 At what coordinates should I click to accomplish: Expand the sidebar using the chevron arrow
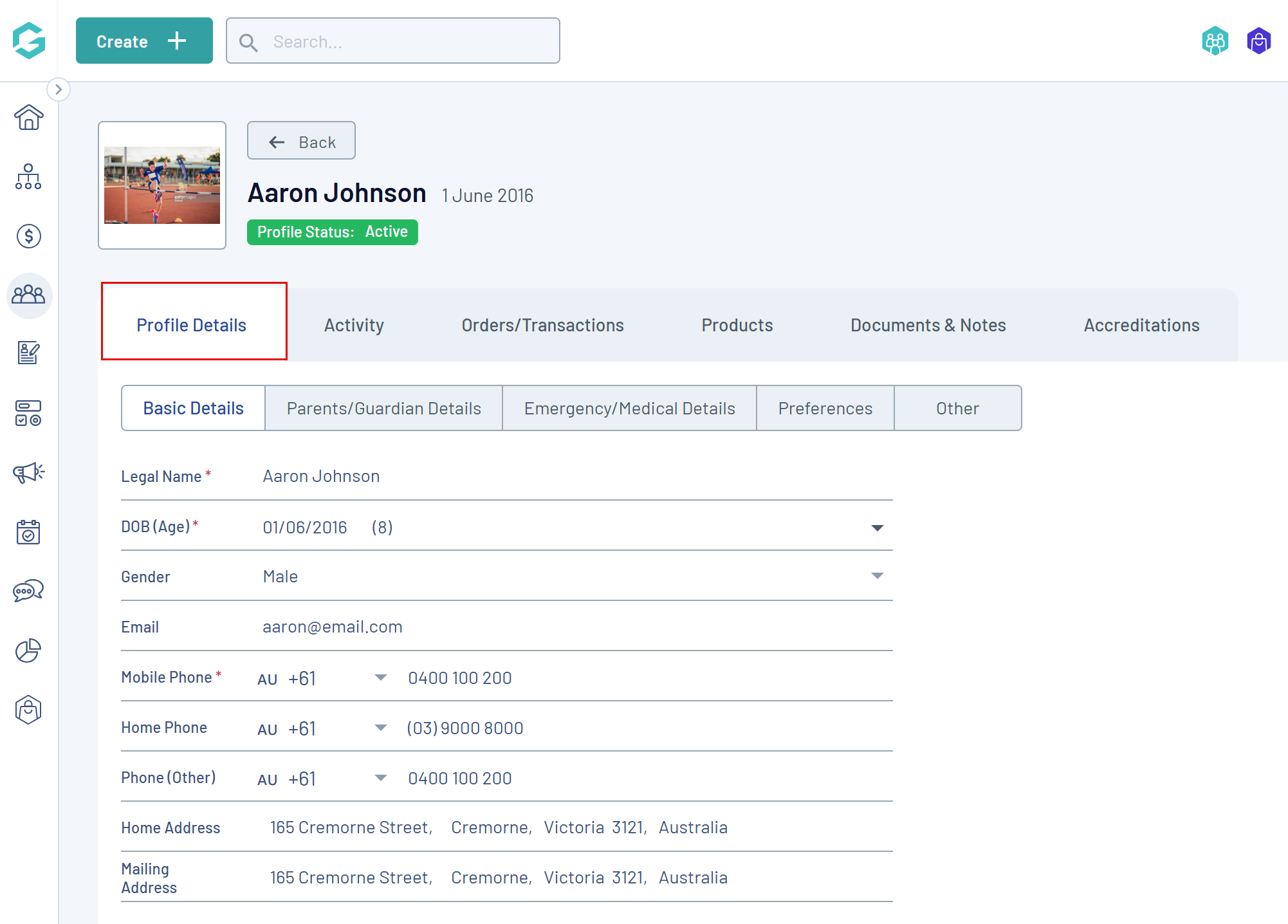coord(59,89)
